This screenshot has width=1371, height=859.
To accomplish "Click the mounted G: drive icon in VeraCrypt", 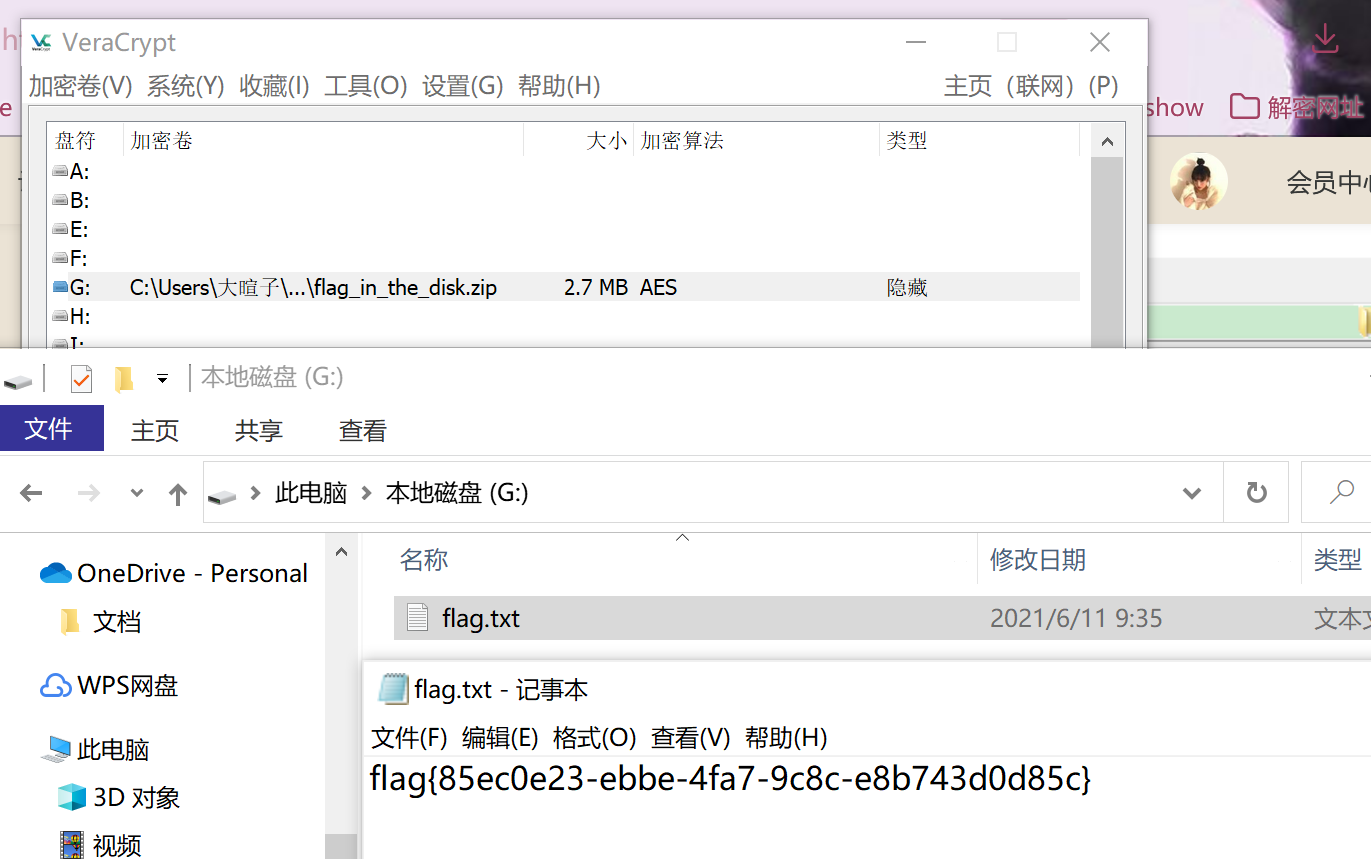I will coord(60,288).
